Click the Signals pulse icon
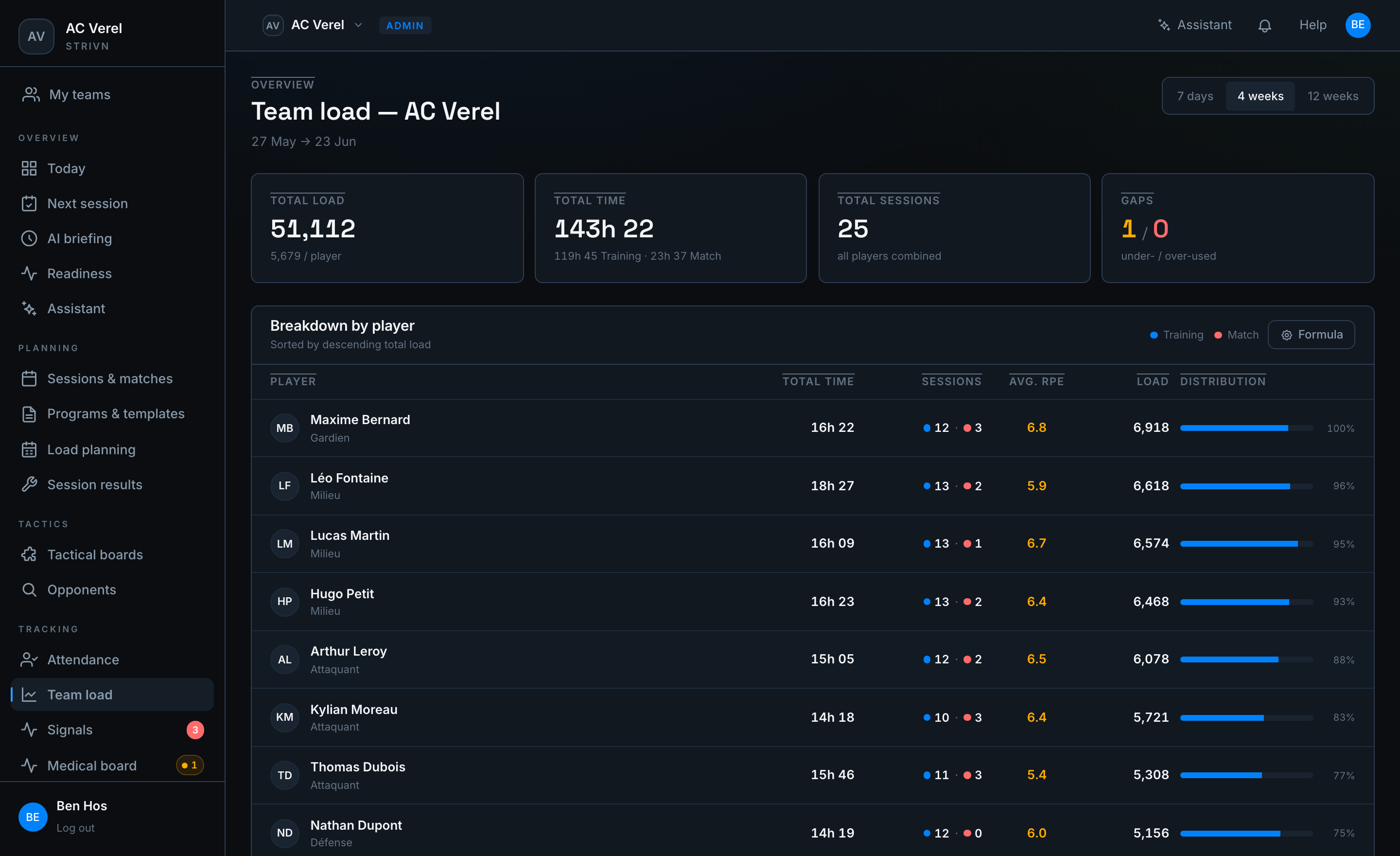The width and height of the screenshot is (1400, 856). coord(29,729)
